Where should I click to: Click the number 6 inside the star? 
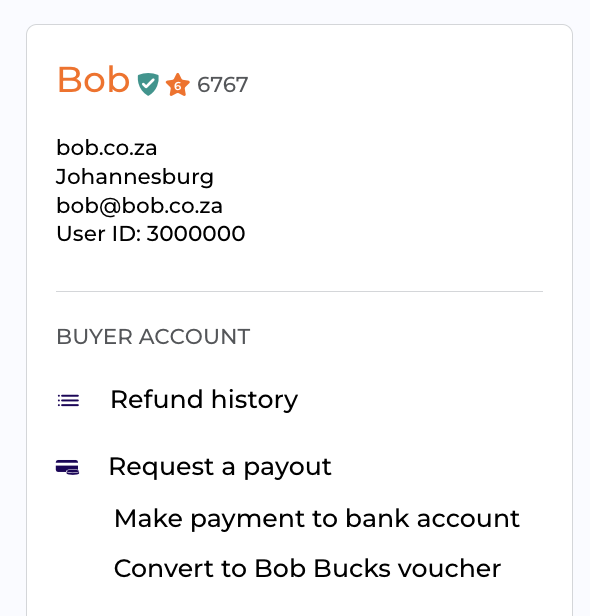[x=178, y=86]
